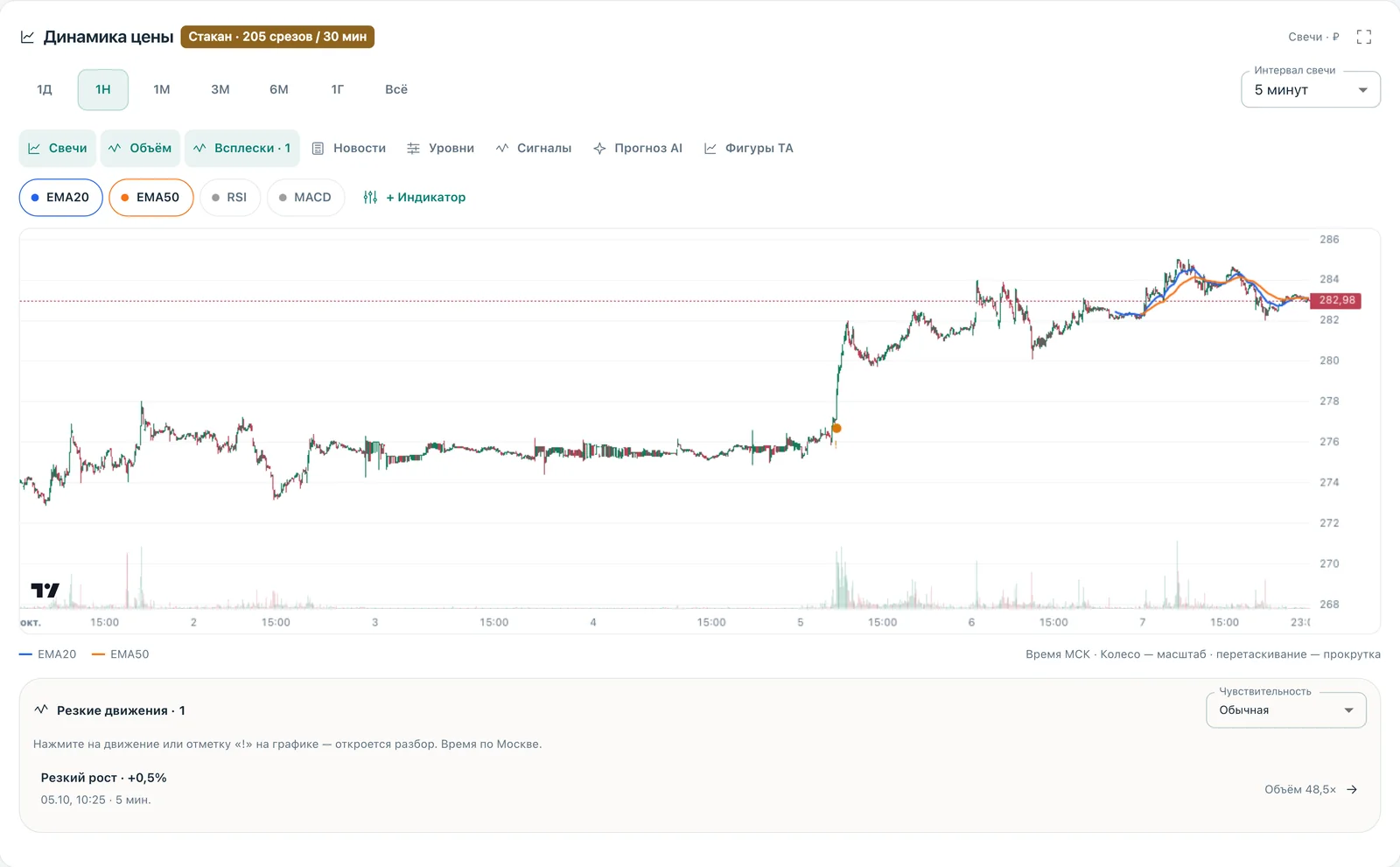
Task: Open the arrow next to Объём 48,5×
Action: tap(1352, 789)
